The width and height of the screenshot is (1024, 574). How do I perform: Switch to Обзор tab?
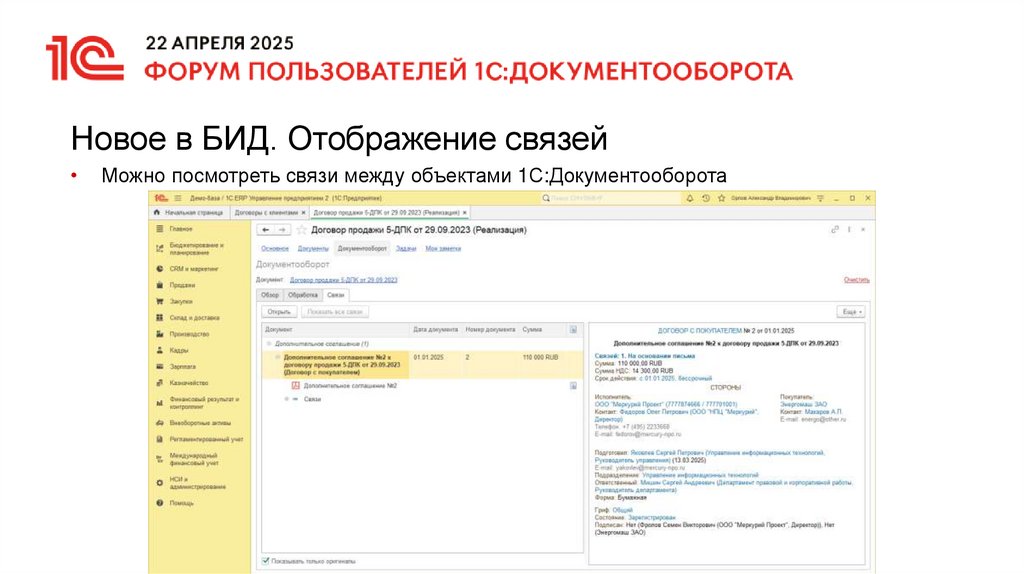[270, 295]
